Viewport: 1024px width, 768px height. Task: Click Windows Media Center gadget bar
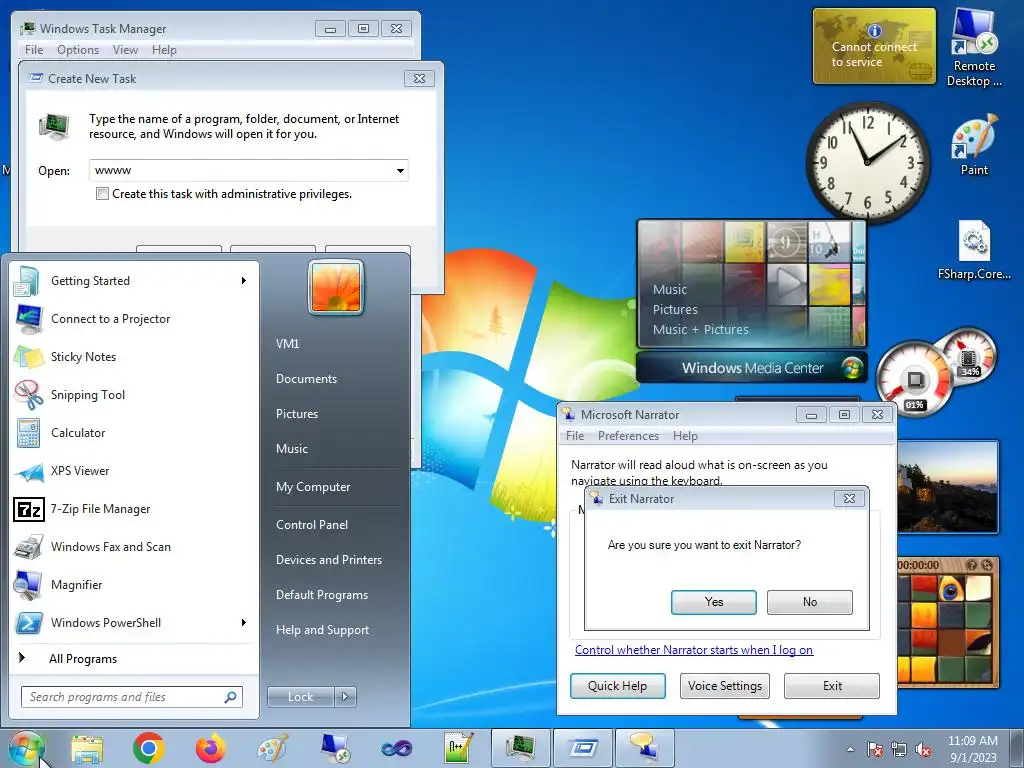point(752,368)
